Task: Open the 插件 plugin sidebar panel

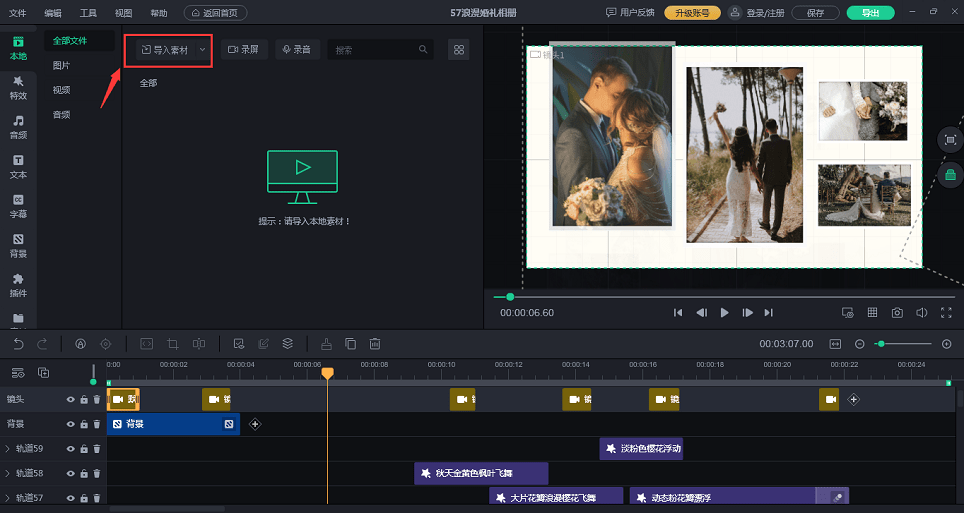Action: [x=18, y=285]
